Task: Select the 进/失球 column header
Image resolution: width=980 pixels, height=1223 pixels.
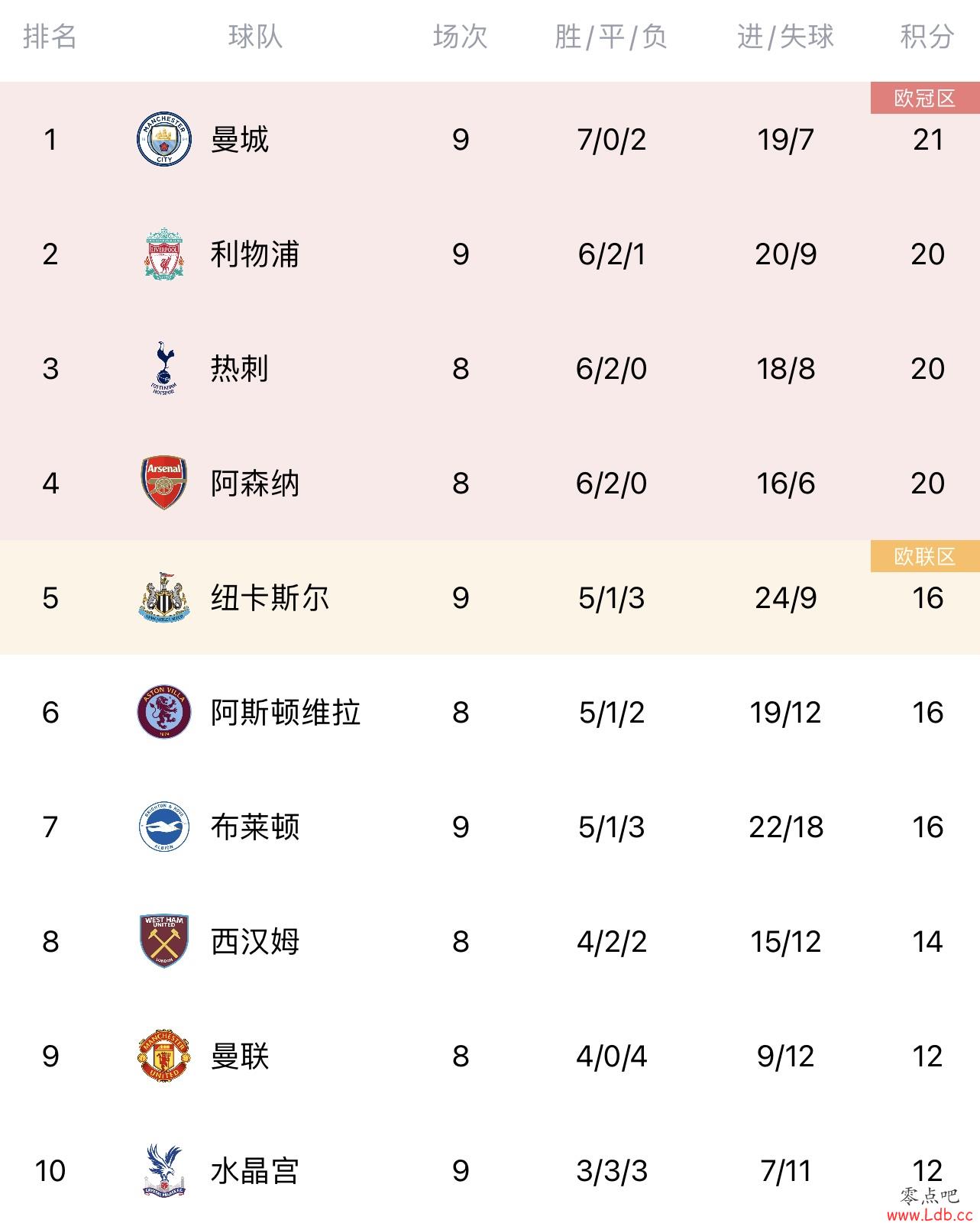Action: tap(785, 36)
